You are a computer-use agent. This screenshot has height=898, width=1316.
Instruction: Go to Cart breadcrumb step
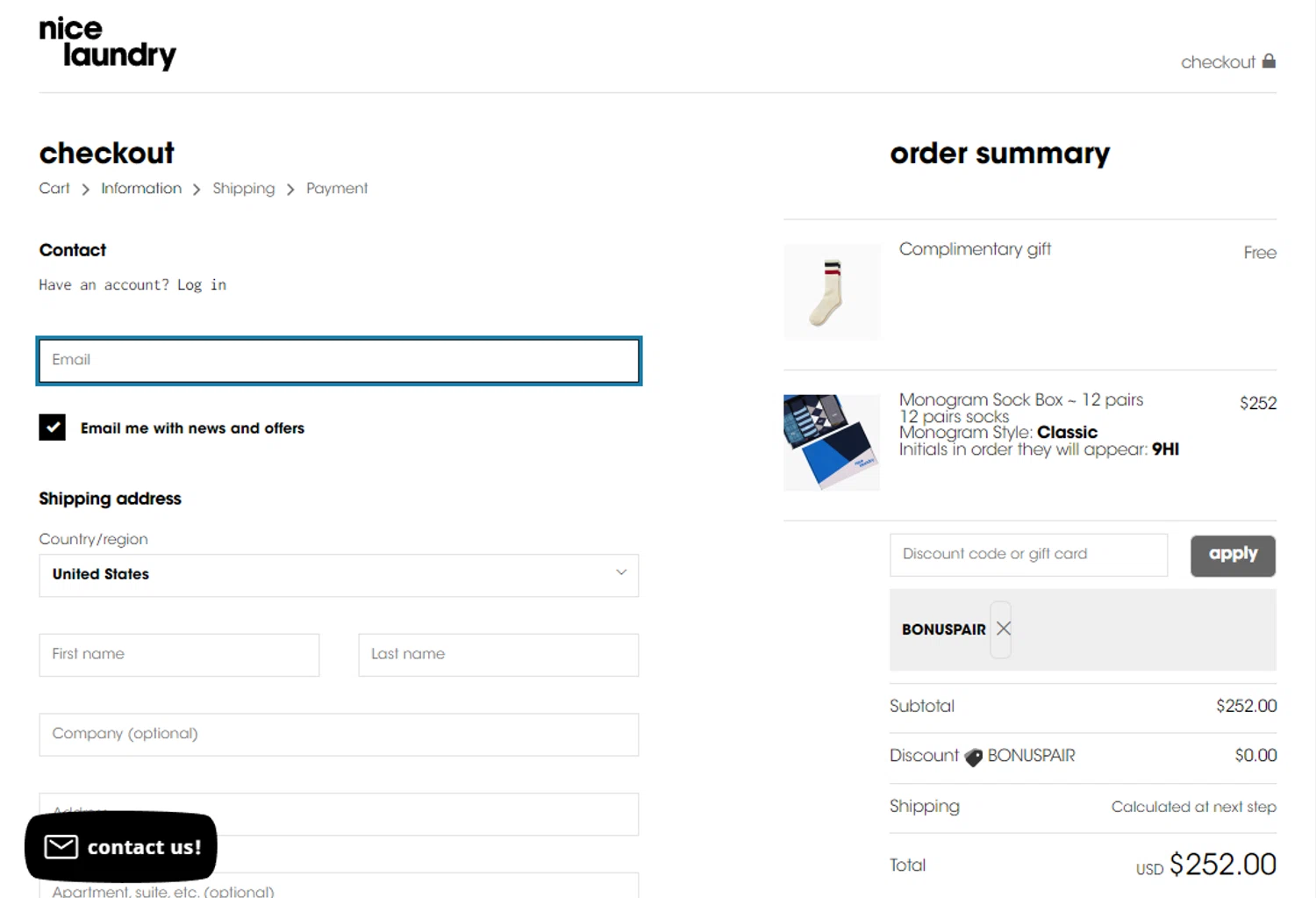[x=54, y=189]
